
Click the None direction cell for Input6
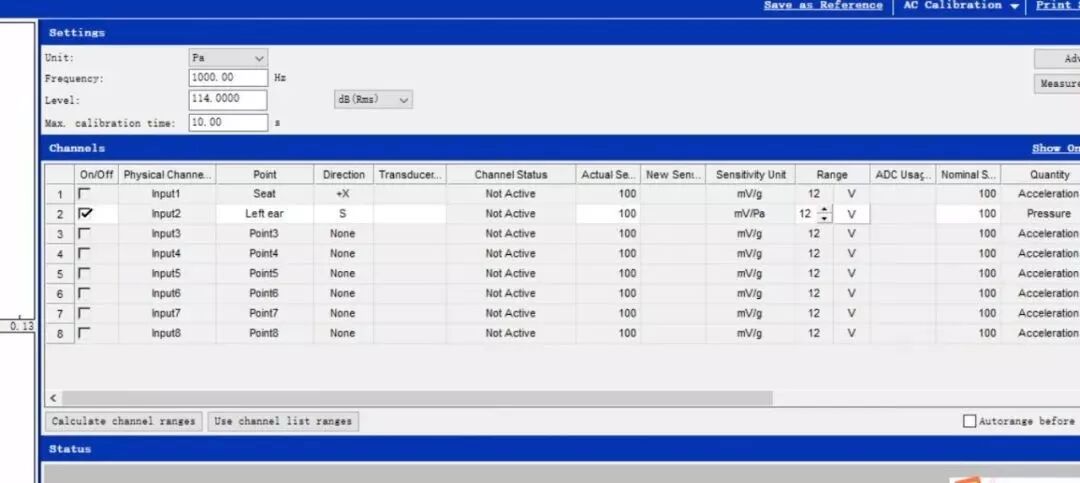[343, 294]
